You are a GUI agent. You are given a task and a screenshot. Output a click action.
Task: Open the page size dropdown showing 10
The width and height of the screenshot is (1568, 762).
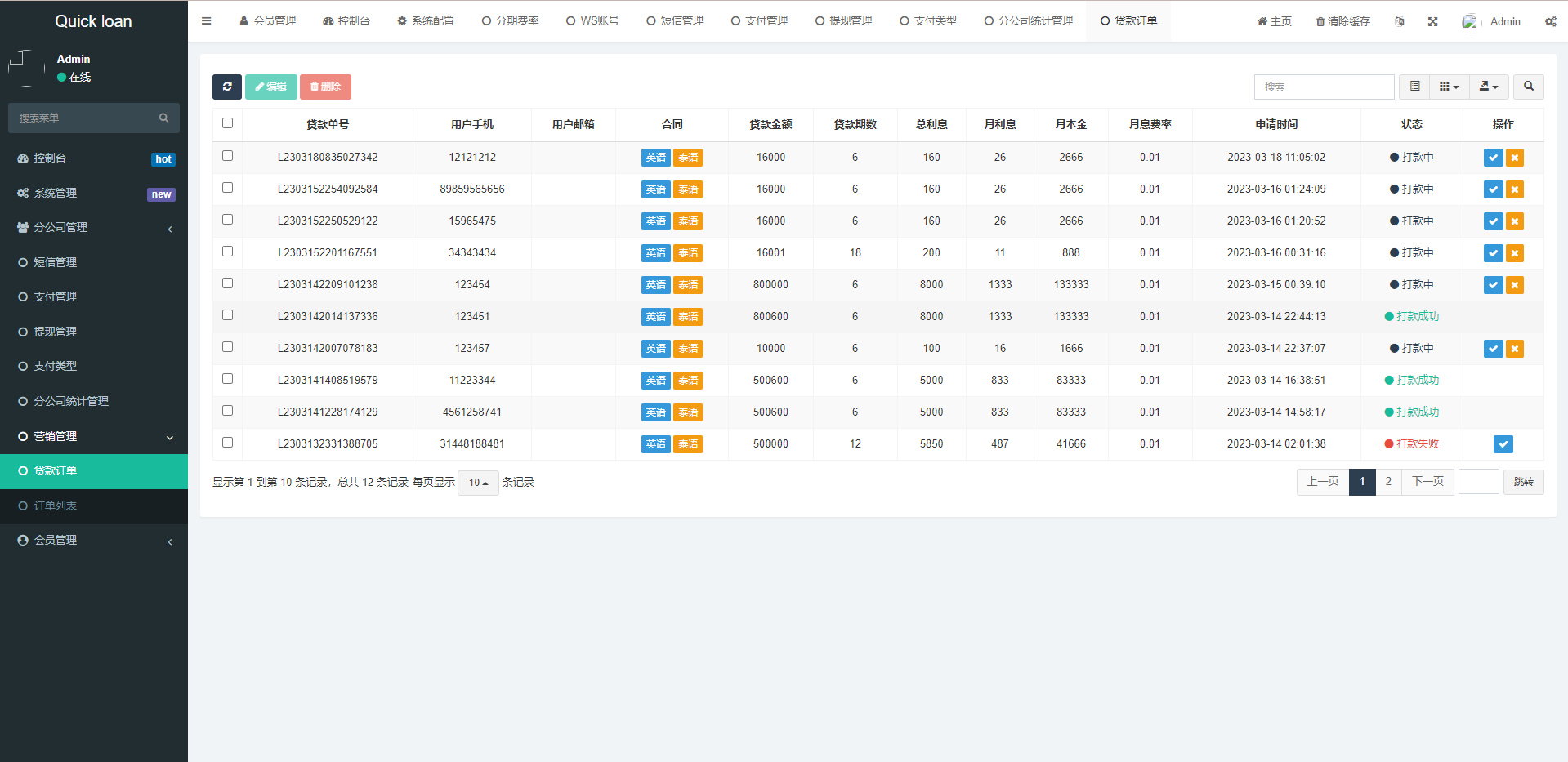pos(478,483)
